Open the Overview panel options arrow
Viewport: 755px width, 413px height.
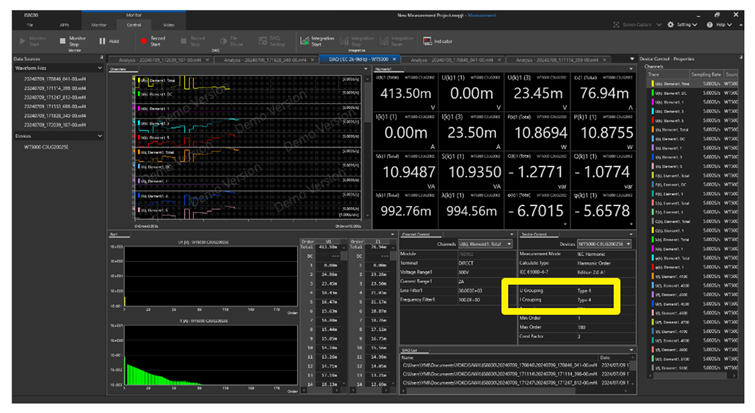pyautogui.click(x=365, y=69)
